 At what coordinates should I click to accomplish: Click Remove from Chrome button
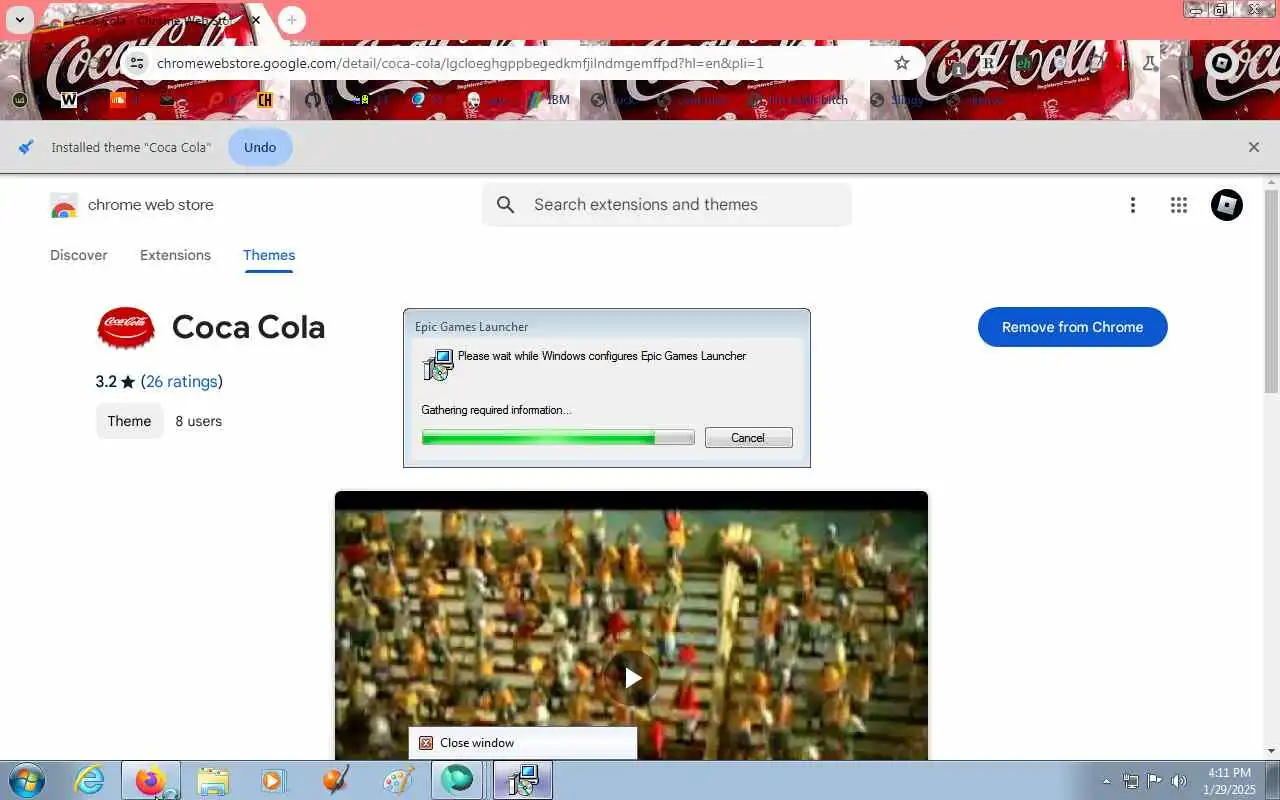(x=1072, y=327)
